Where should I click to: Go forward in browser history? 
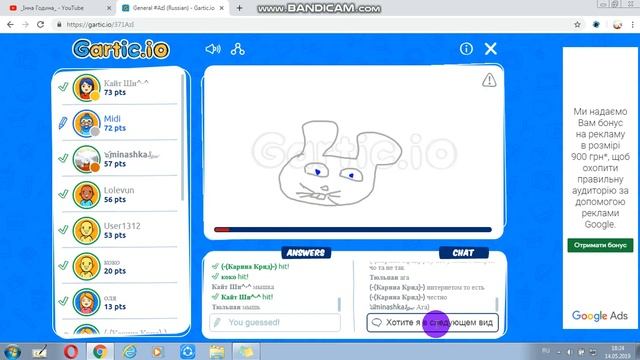(x=25, y=24)
